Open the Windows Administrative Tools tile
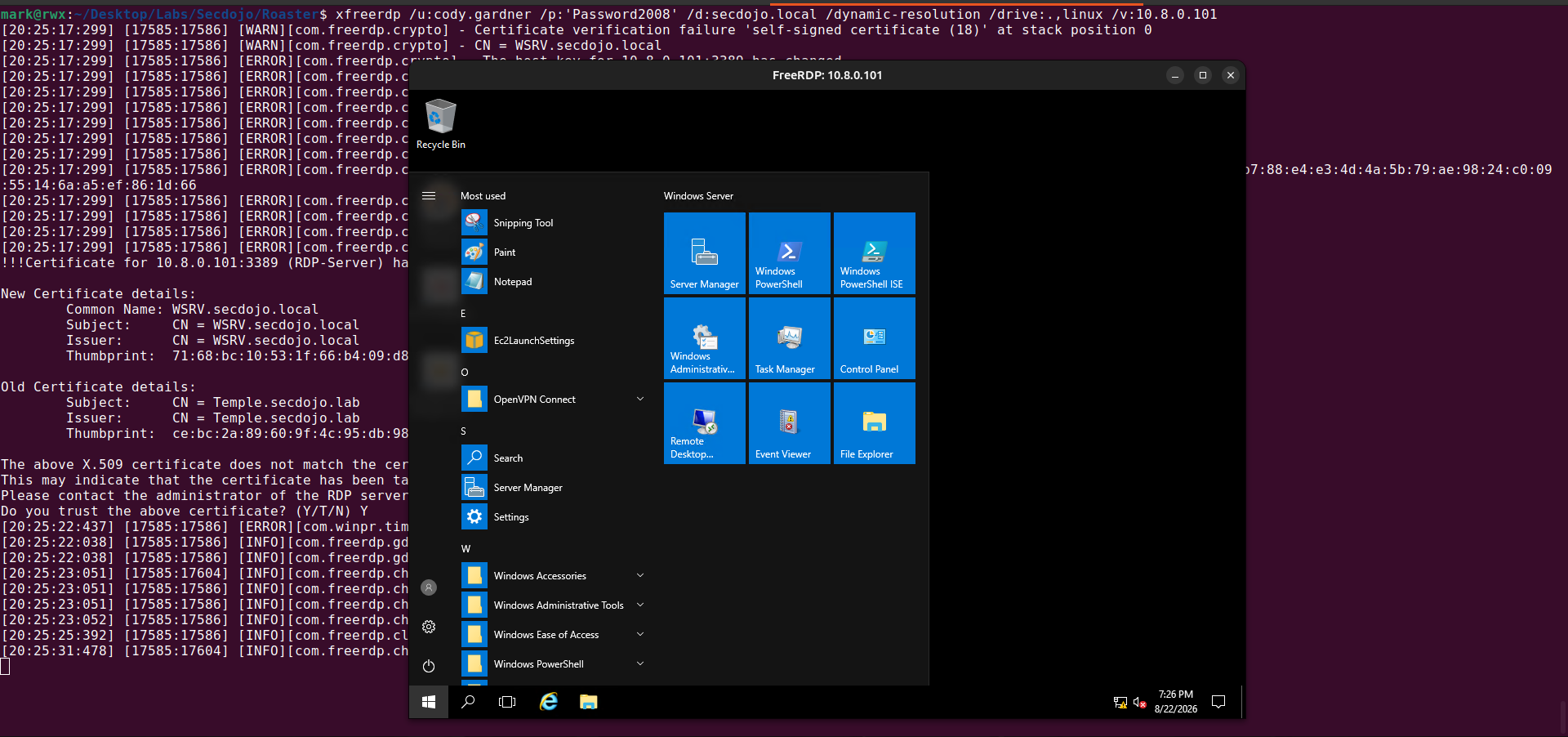1568x737 pixels. 705,338
